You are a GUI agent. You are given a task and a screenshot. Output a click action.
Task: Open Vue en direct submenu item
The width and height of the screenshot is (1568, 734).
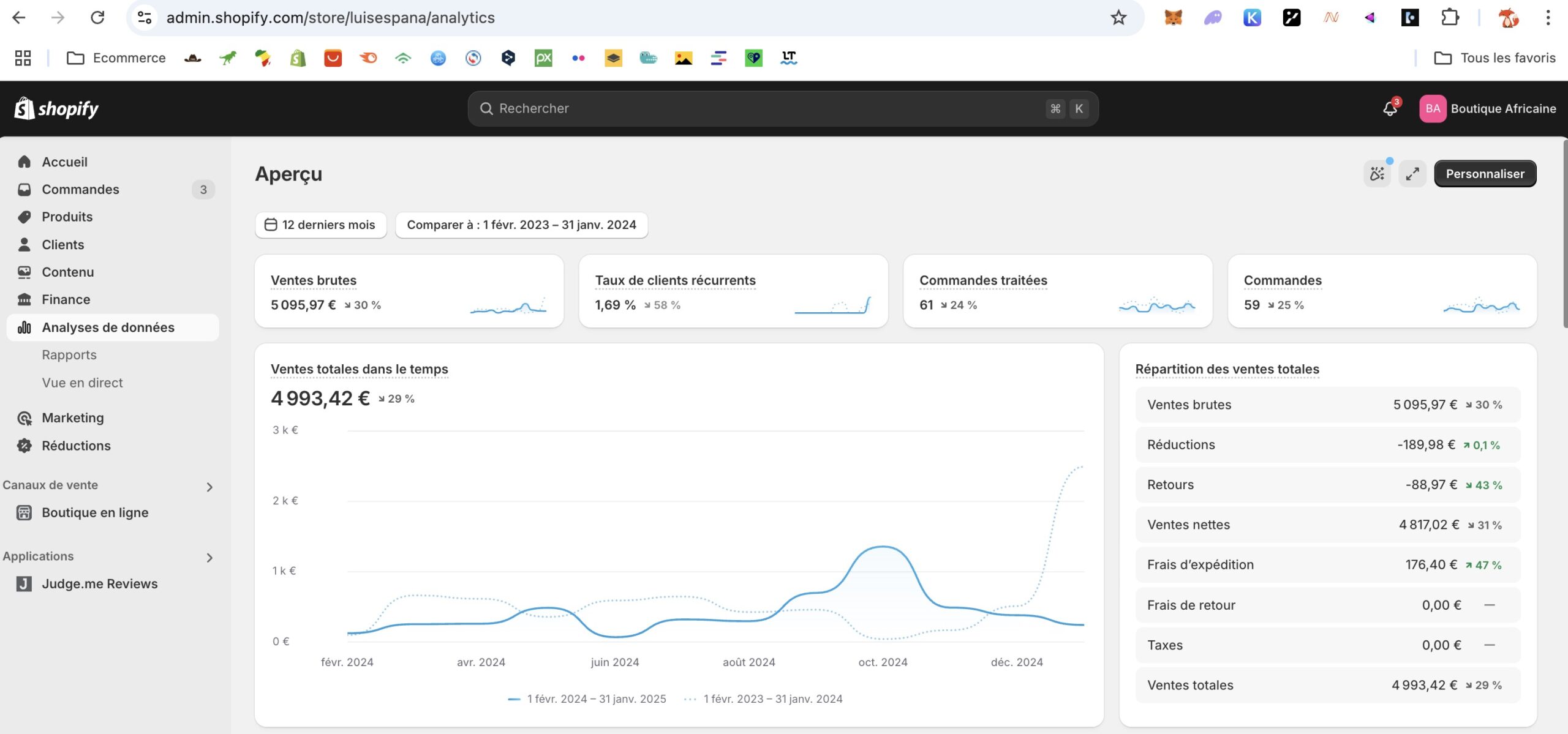pos(82,383)
